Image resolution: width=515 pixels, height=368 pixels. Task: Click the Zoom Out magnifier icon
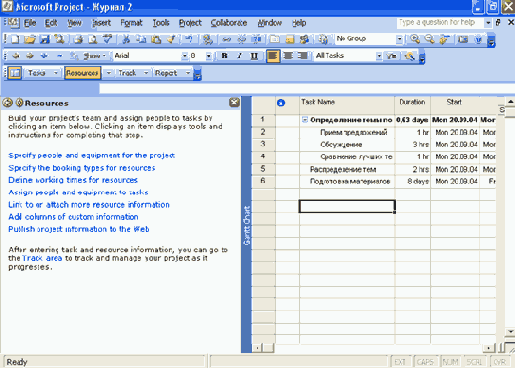pos(430,39)
